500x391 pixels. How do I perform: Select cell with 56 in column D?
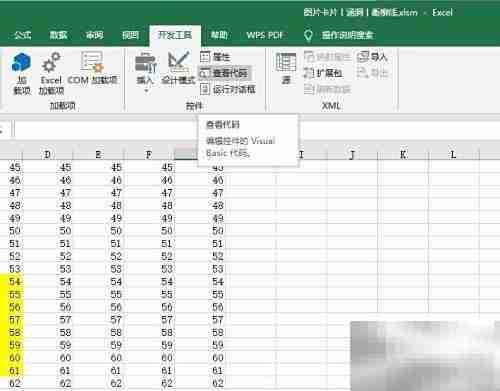tap(47, 307)
